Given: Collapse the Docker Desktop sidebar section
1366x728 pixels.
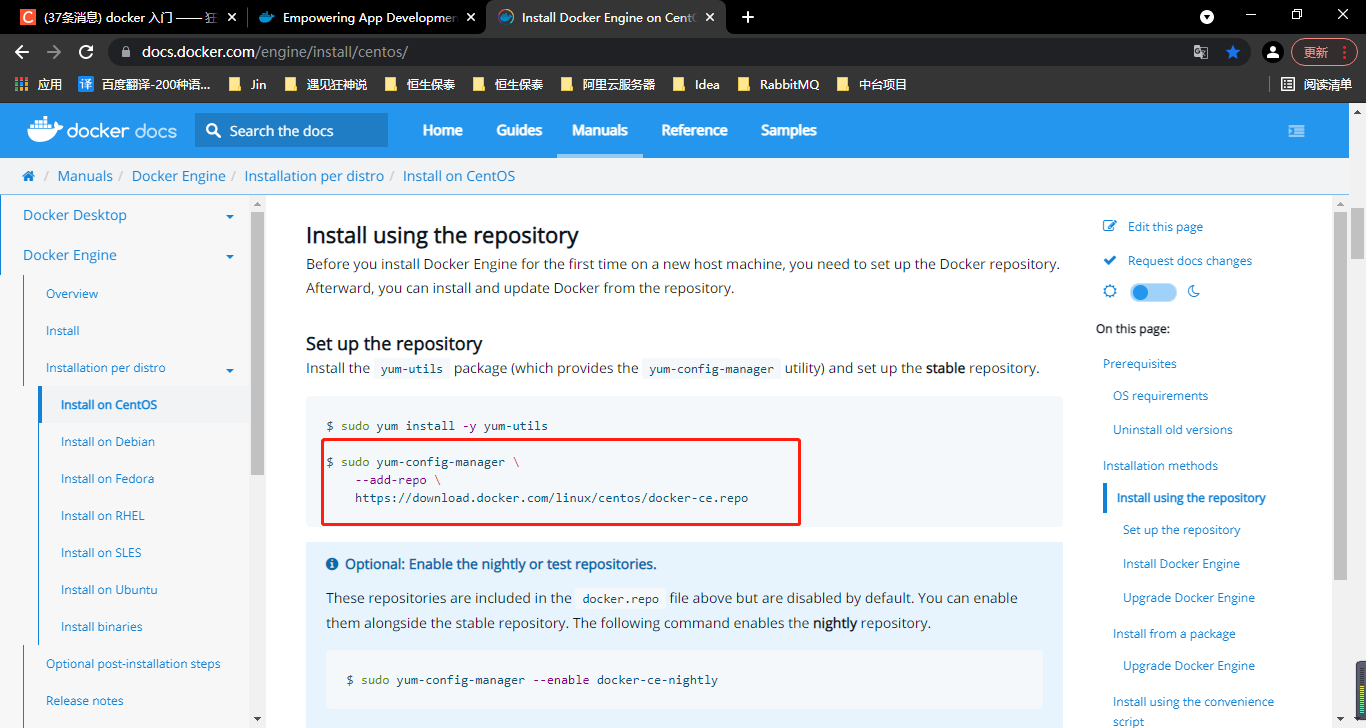Looking at the screenshot, I should pyautogui.click(x=230, y=217).
